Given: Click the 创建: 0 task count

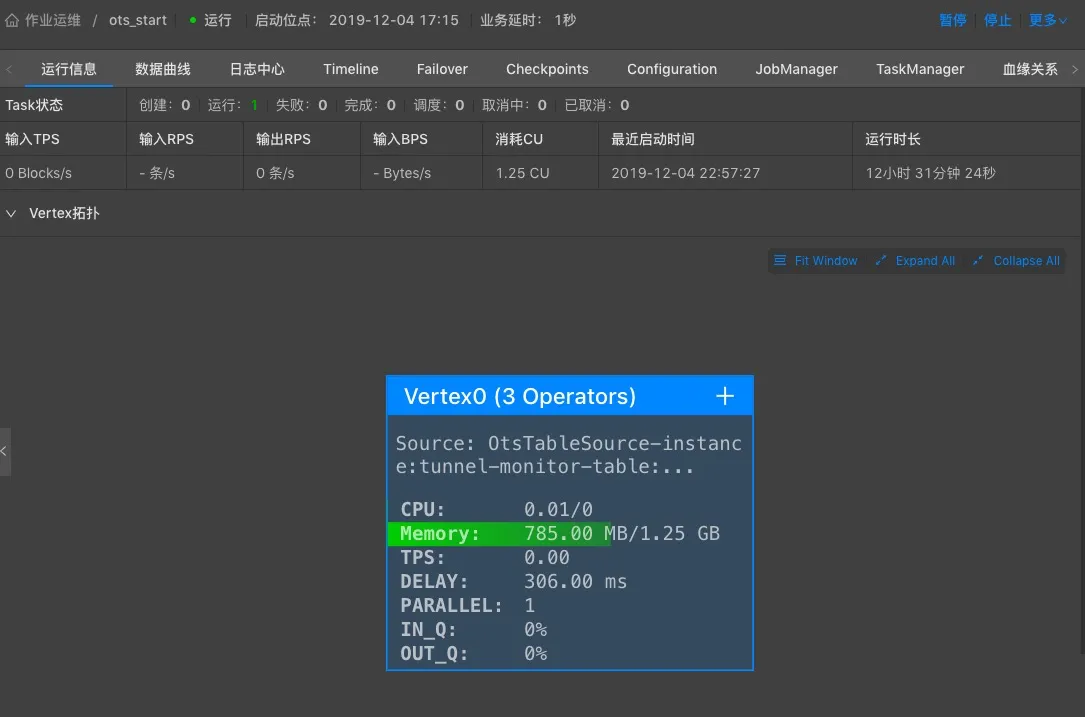Looking at the screenshot, I should pos(164,105).
